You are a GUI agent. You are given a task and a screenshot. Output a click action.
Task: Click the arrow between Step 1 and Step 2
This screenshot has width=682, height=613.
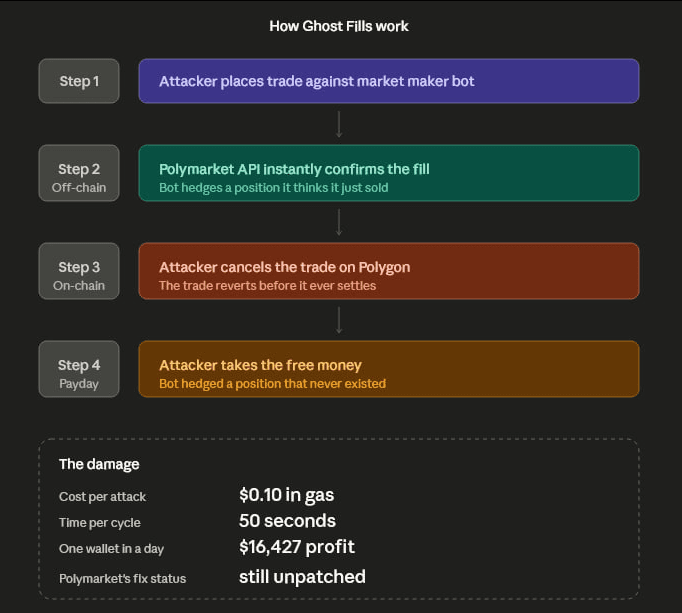pos(340,124)
